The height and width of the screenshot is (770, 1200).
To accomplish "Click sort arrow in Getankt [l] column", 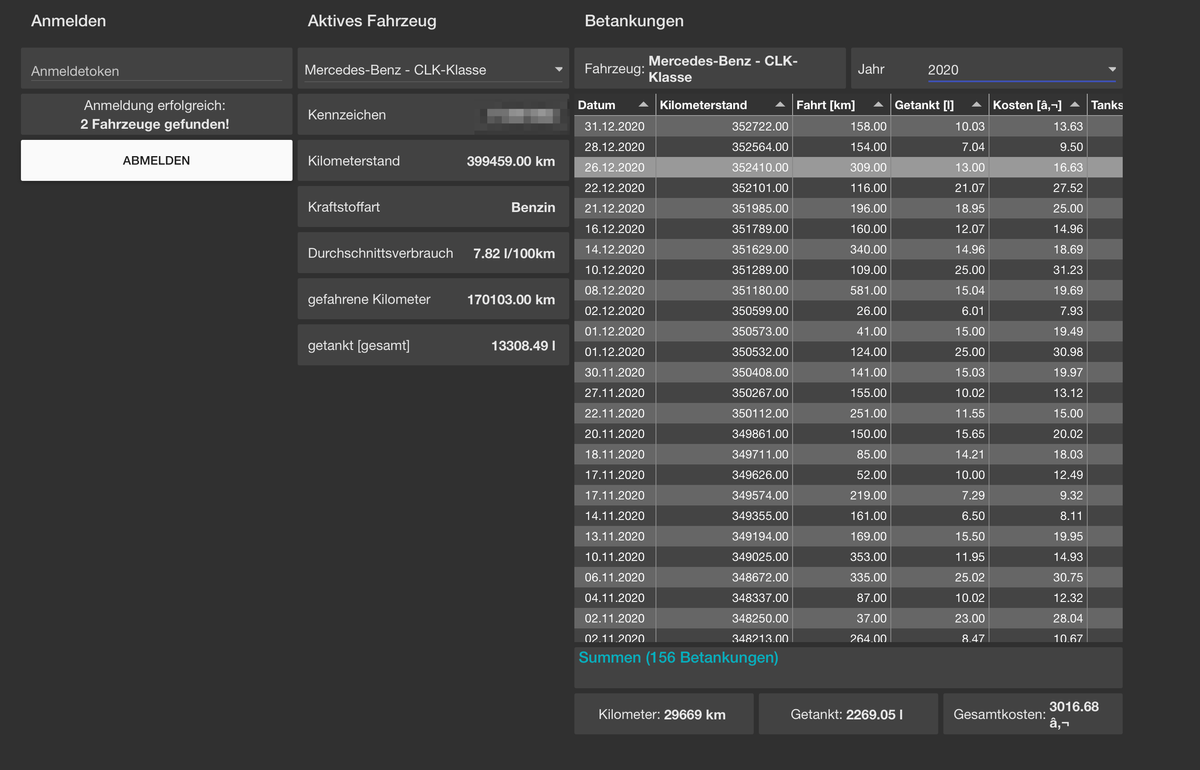I will [976, 105].
